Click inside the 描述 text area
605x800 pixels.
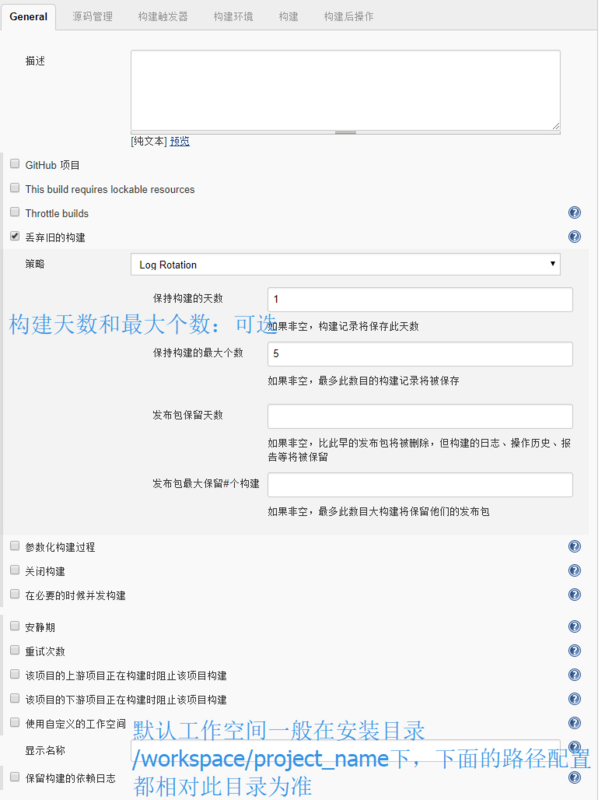pyautogui.click(x=345, y=90)
